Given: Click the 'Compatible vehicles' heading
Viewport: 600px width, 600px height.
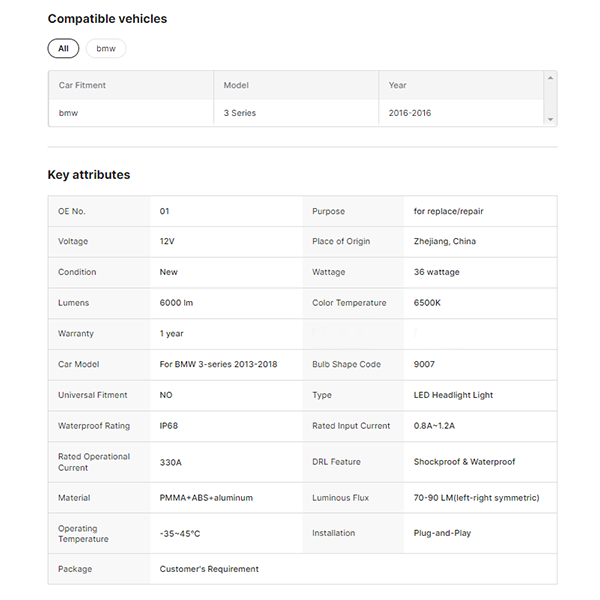Looking at the screenshot, I should 107,19.
